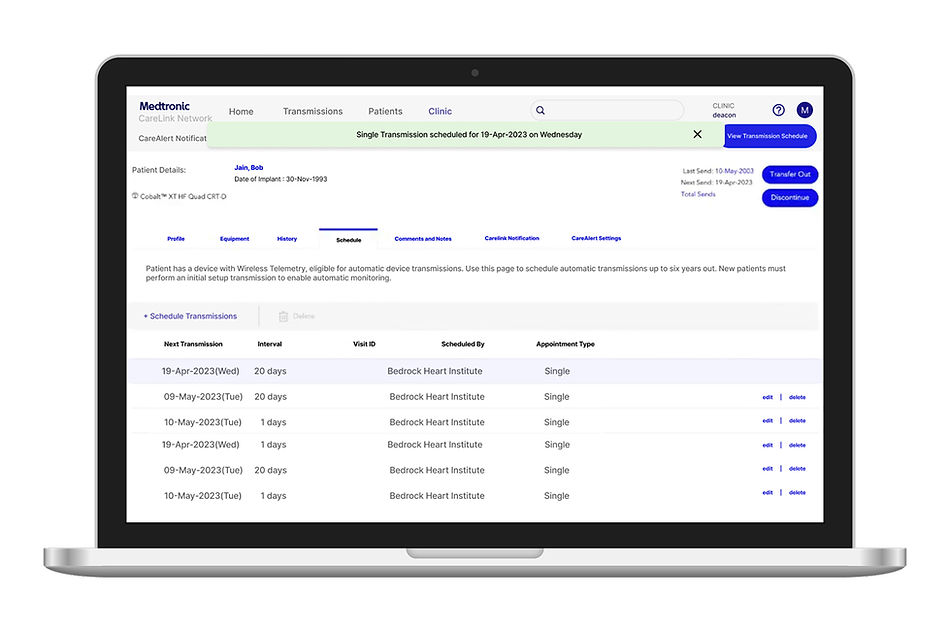Click 1 days in the 19-Apr-2023 row
This screenshot has height=631, width=950.
point(273,445)
